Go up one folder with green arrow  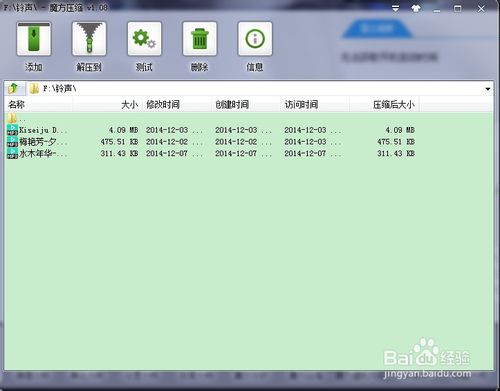click(13, 88)
